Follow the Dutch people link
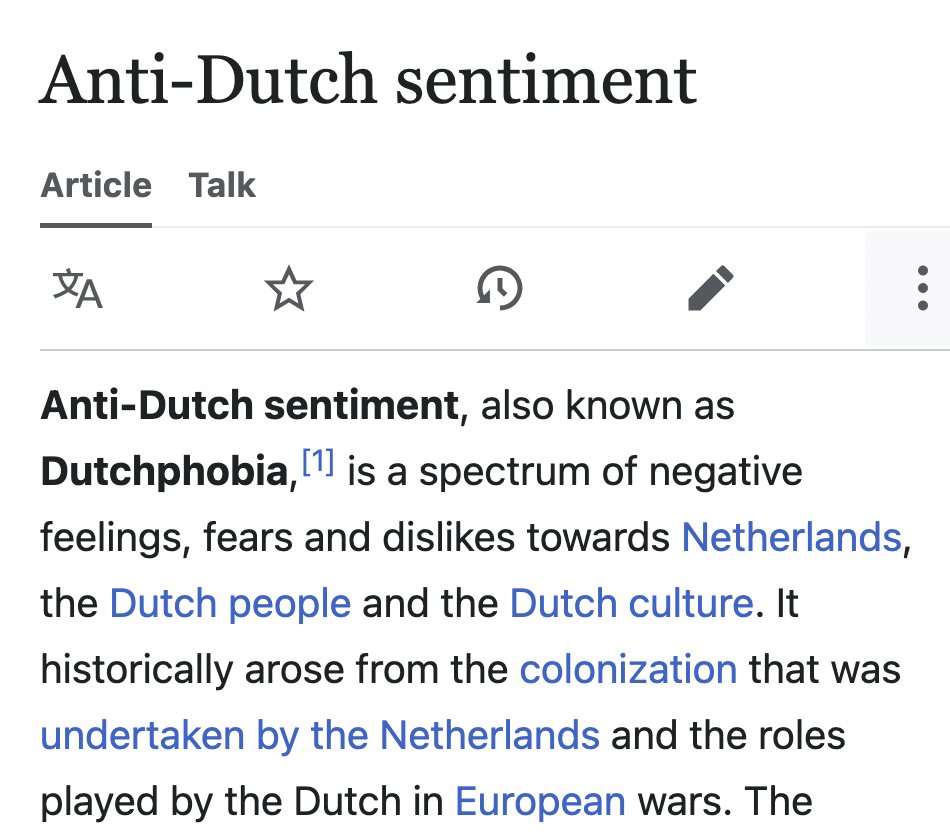The image size is (950, 832). coord(230,604)
